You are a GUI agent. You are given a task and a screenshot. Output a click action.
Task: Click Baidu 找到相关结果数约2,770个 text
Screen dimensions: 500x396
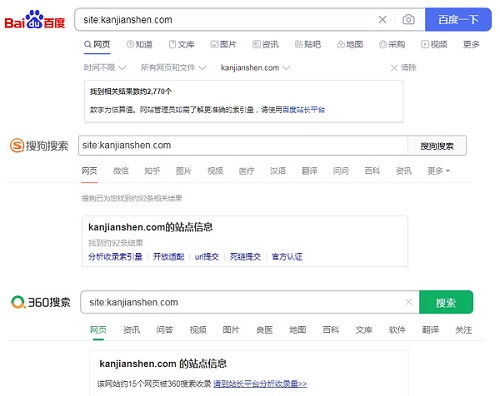point(131,91)
